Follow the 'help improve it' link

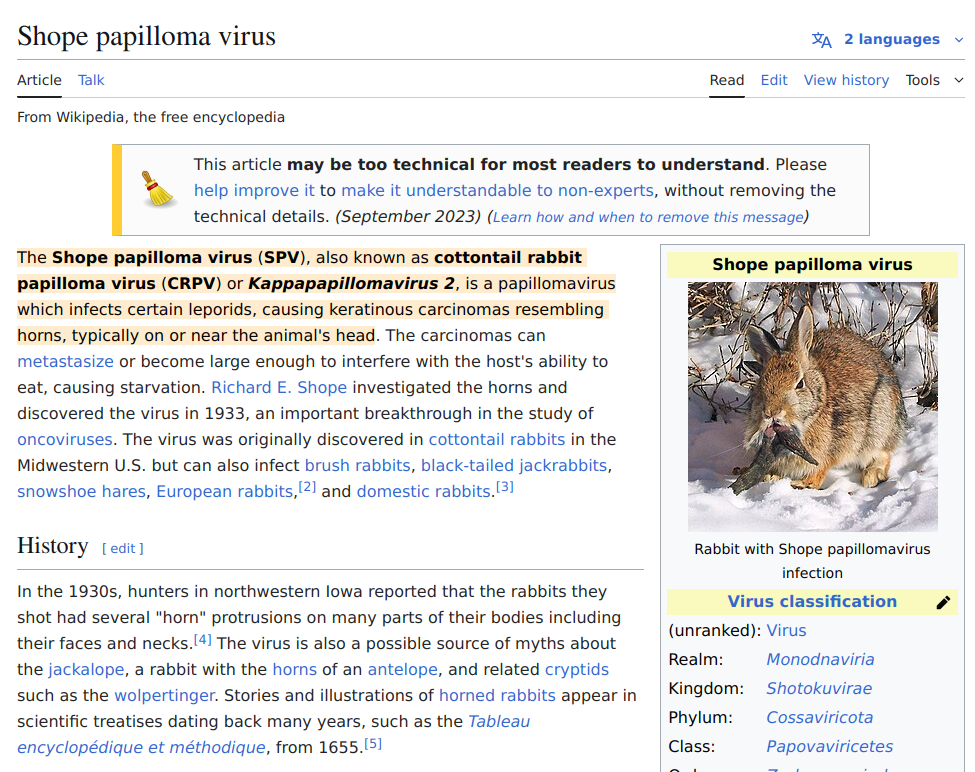click(254, 190)
